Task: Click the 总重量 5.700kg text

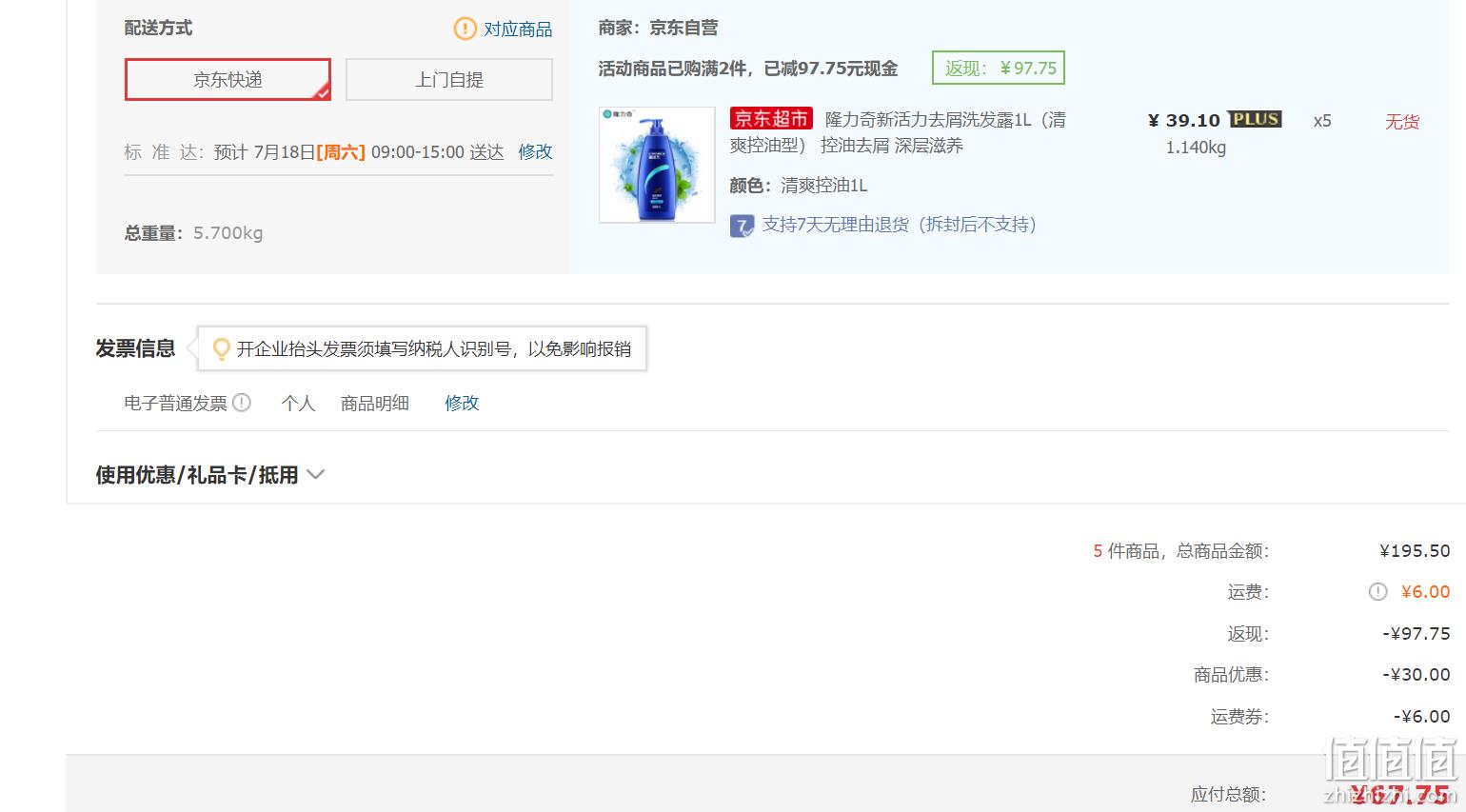Action: click(193, 233)
